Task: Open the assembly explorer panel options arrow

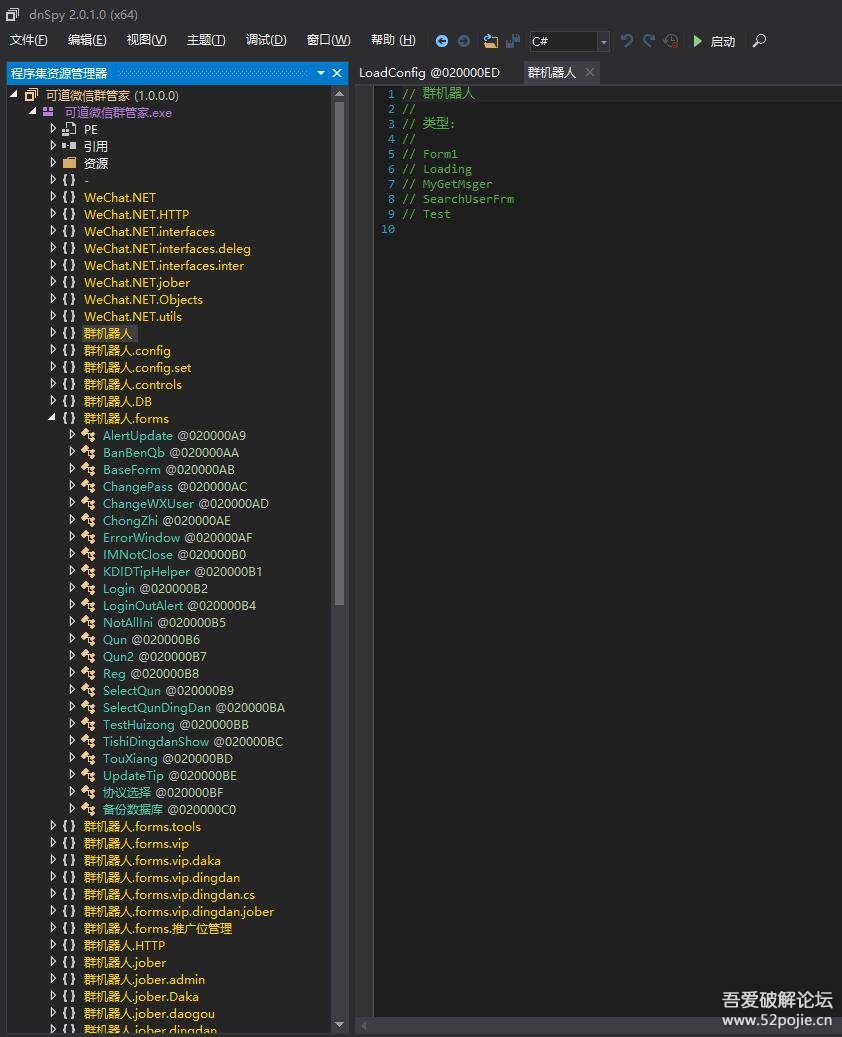Action: pos(321,73)
